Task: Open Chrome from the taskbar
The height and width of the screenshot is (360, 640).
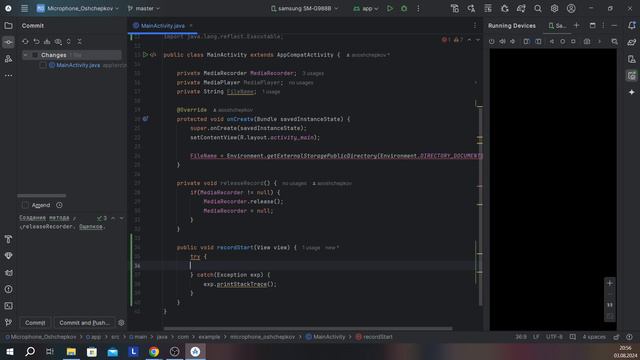Action: click(x=154, y=351)
